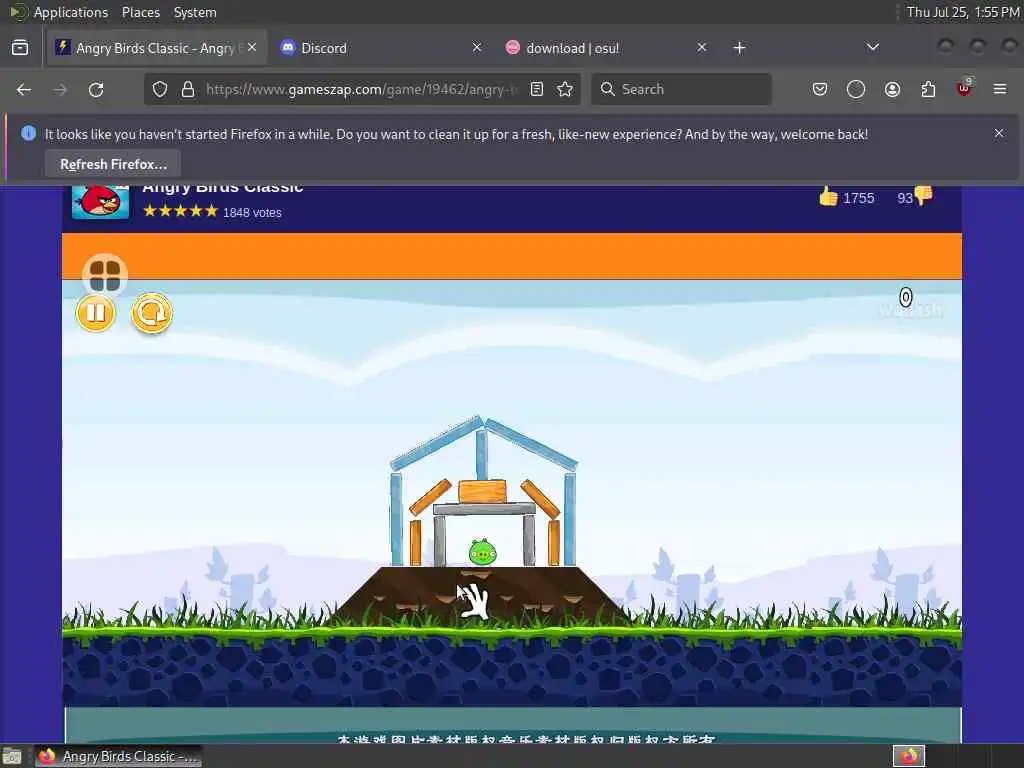Click the Refresh Firefox… button

pyautogui.click(x=113, y=164)
